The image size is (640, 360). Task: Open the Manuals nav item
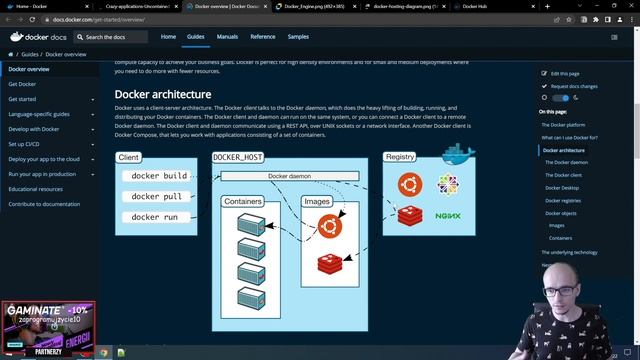point(227,37)
